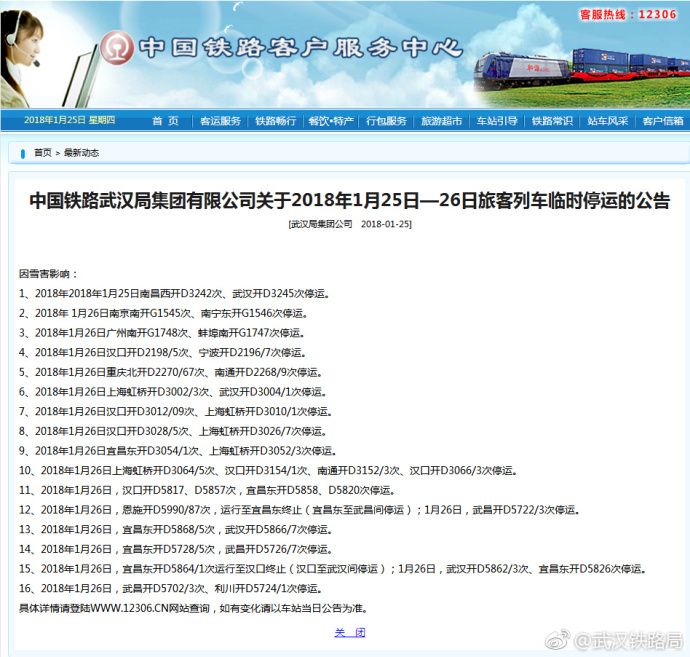
Task: Click item 4 about D2198/5 and D2196/7
Action: pyautogui.click(x=162, y=352)
